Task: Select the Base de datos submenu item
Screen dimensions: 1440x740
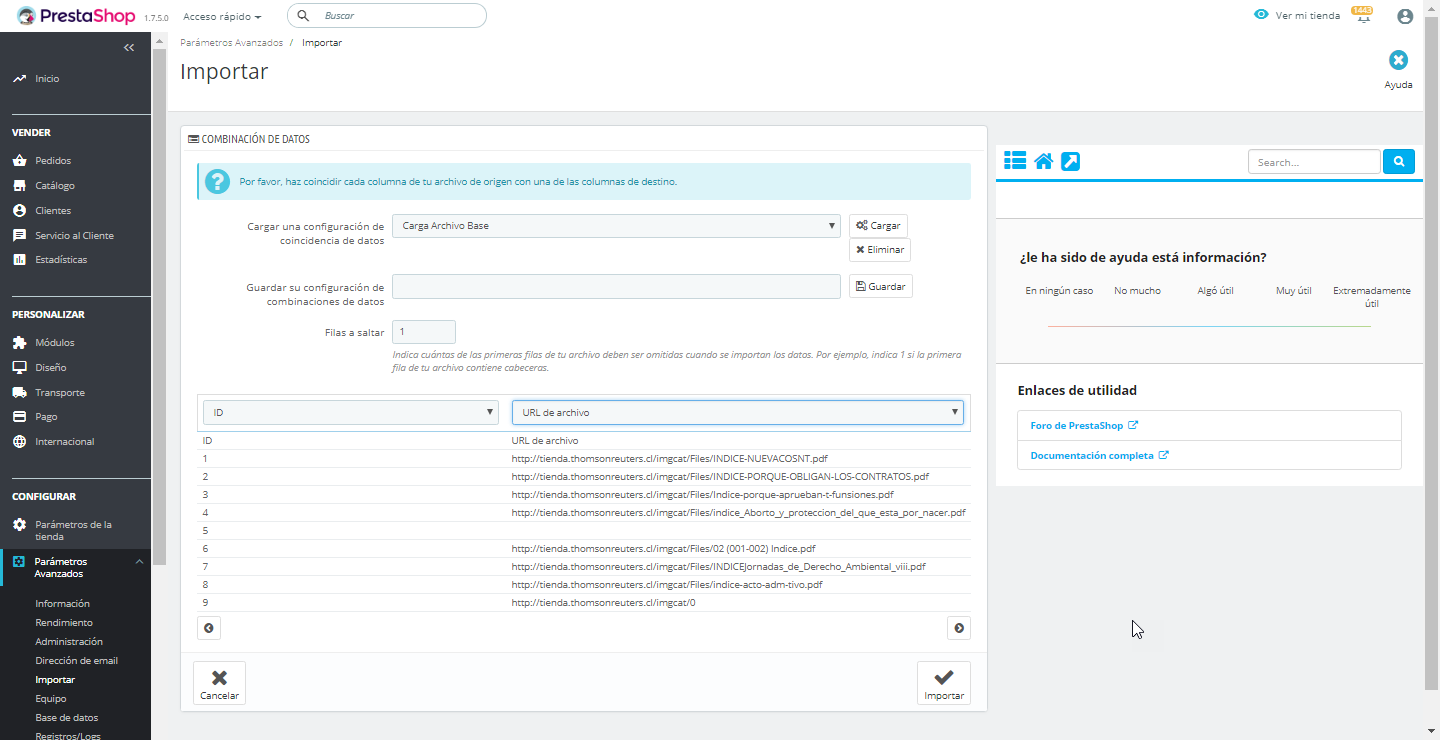Action: (x=66, y=718)
